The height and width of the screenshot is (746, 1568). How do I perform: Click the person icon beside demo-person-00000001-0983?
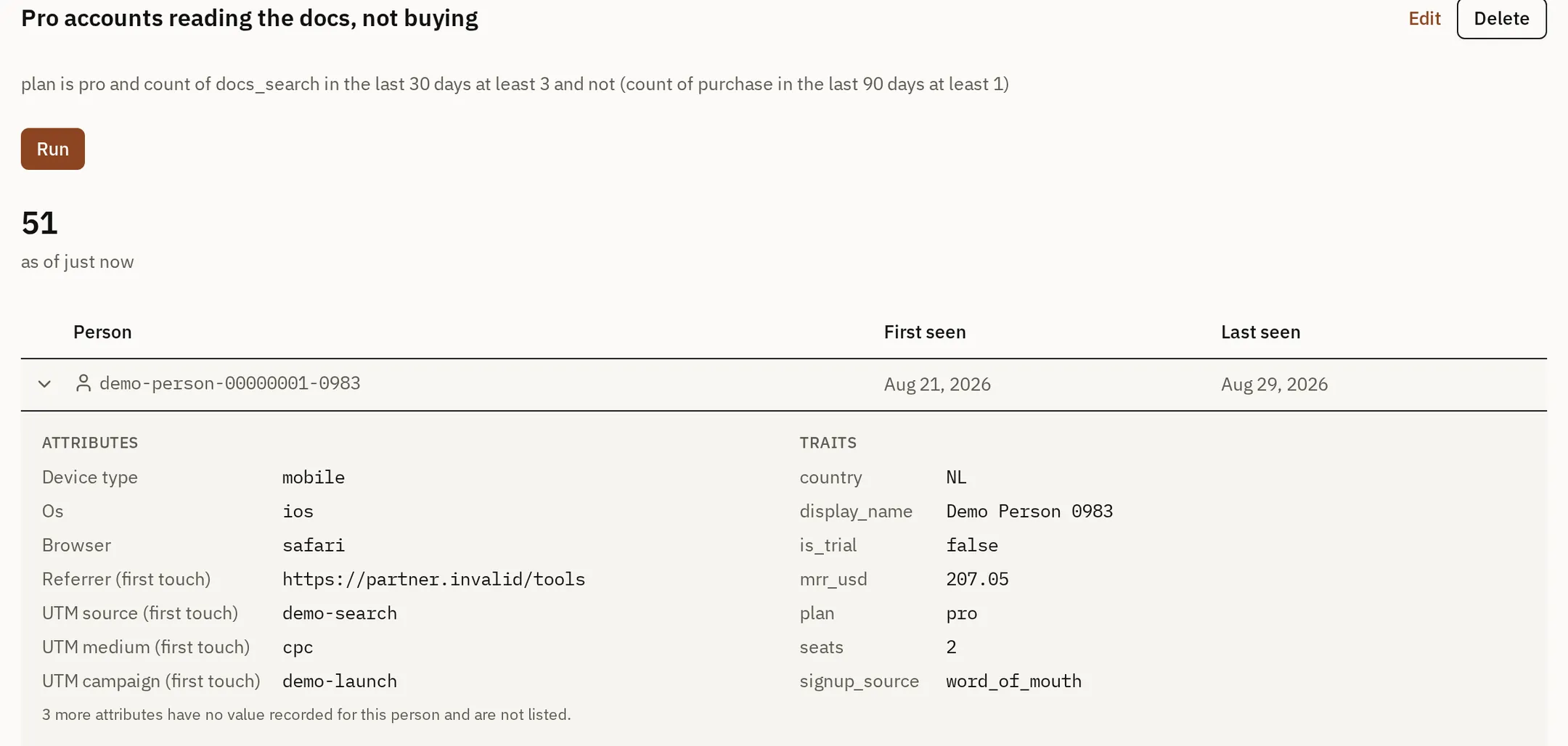(x=83, y=383)
